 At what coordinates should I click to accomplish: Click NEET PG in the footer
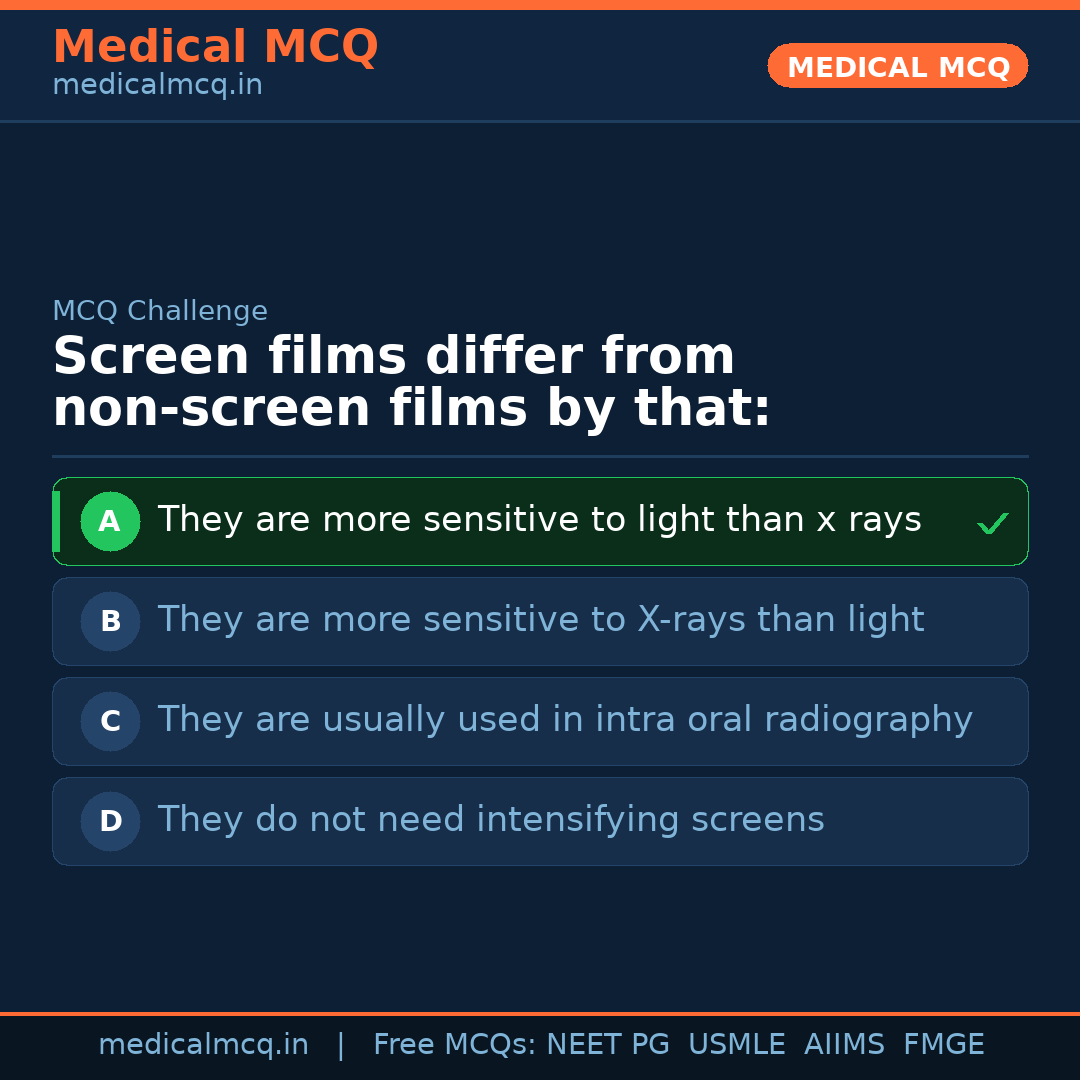608,1045
